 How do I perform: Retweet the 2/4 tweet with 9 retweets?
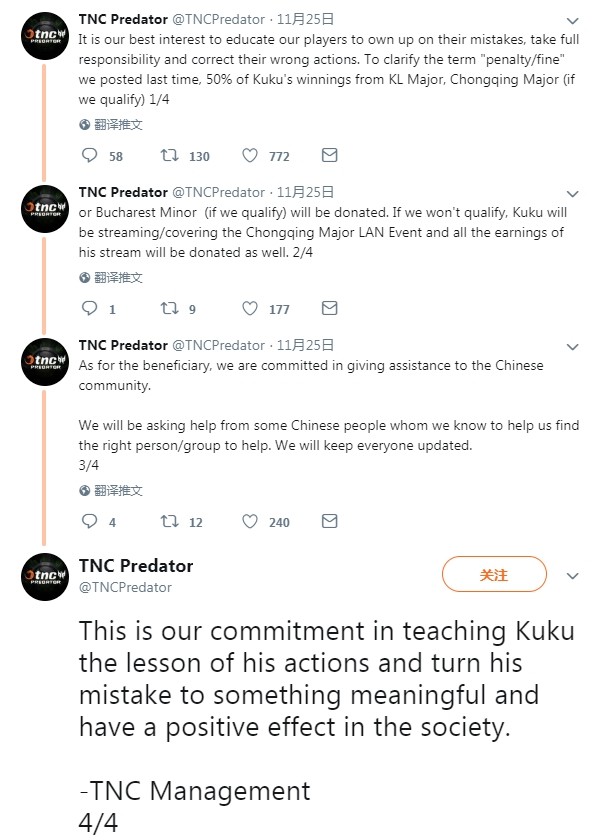171,309
